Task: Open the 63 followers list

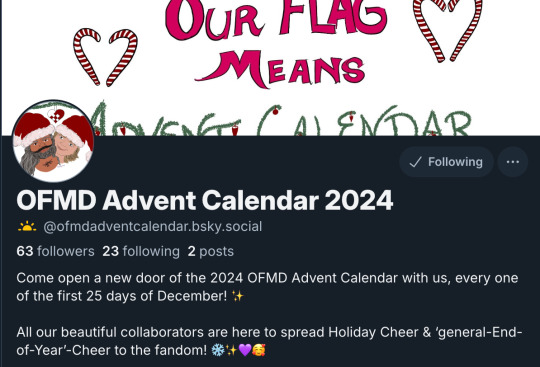Action: coord(55,251)
